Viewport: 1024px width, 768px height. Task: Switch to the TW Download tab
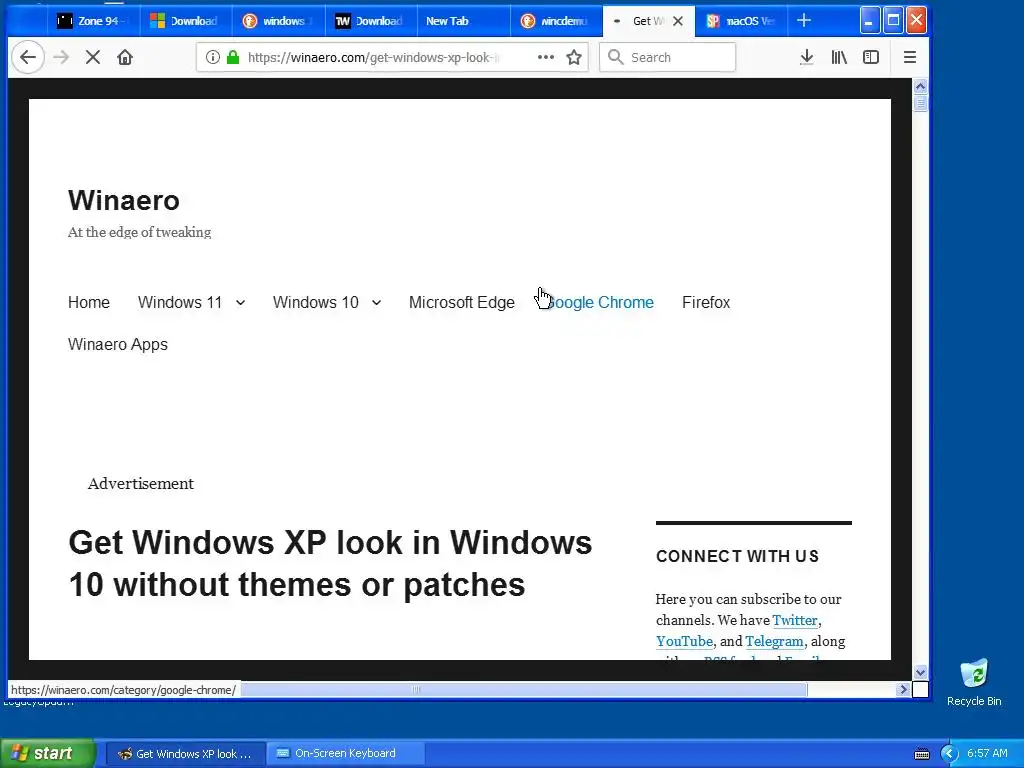click(x=371, y=21)
